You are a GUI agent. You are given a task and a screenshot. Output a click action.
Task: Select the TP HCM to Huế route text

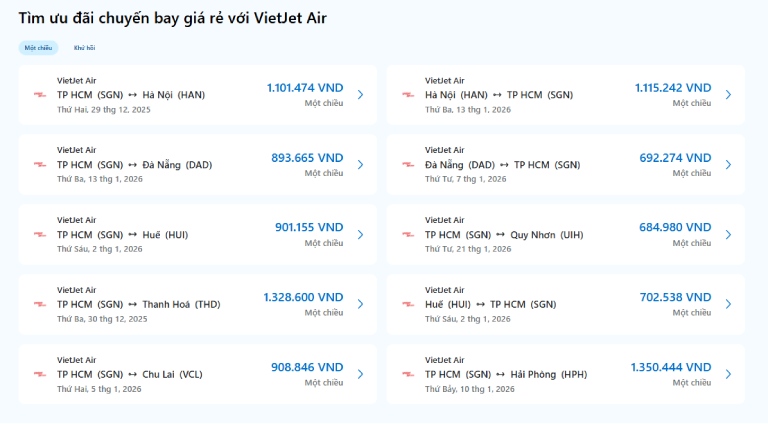coord(122,235)
